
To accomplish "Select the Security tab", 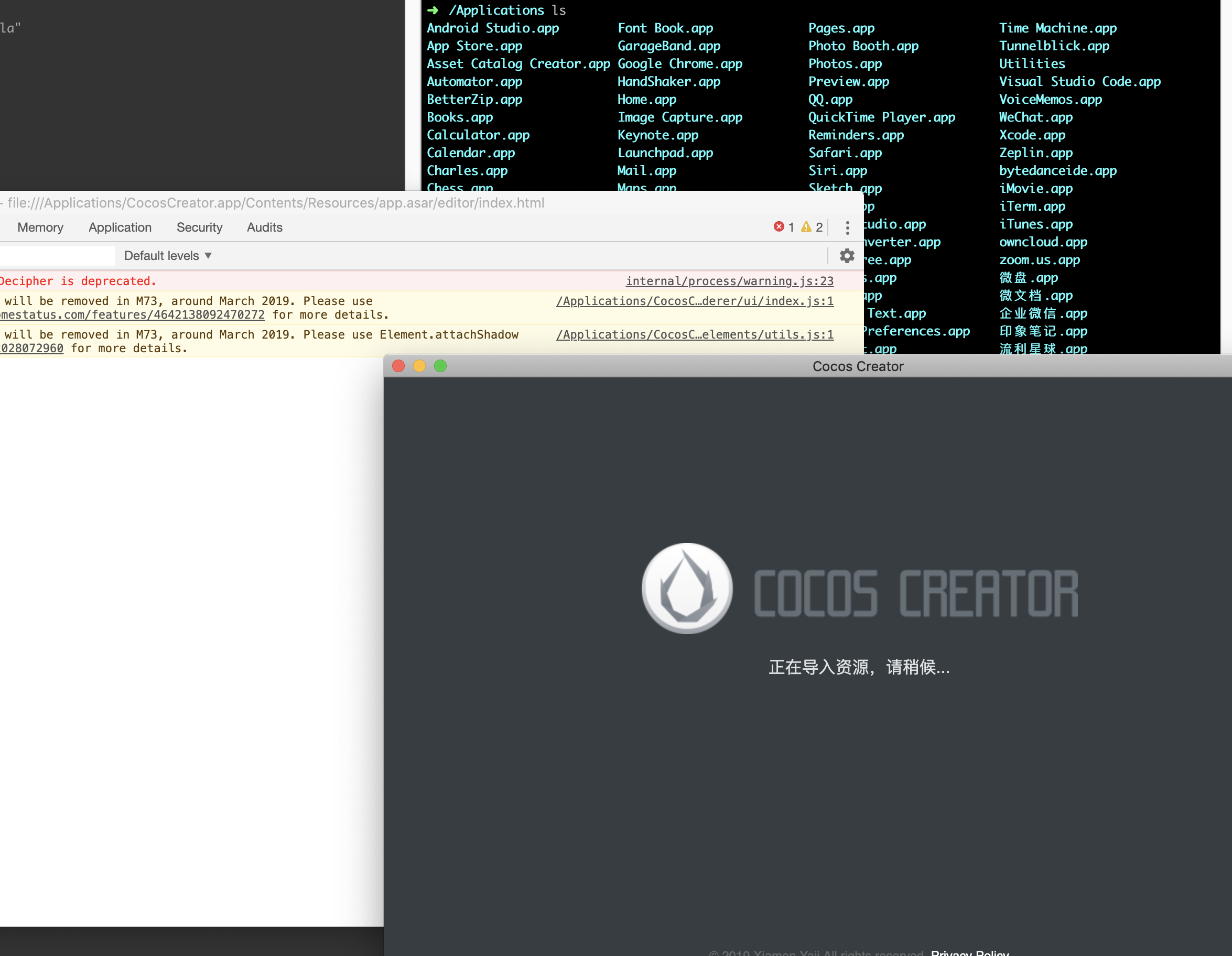I will (x=199, y=227).
